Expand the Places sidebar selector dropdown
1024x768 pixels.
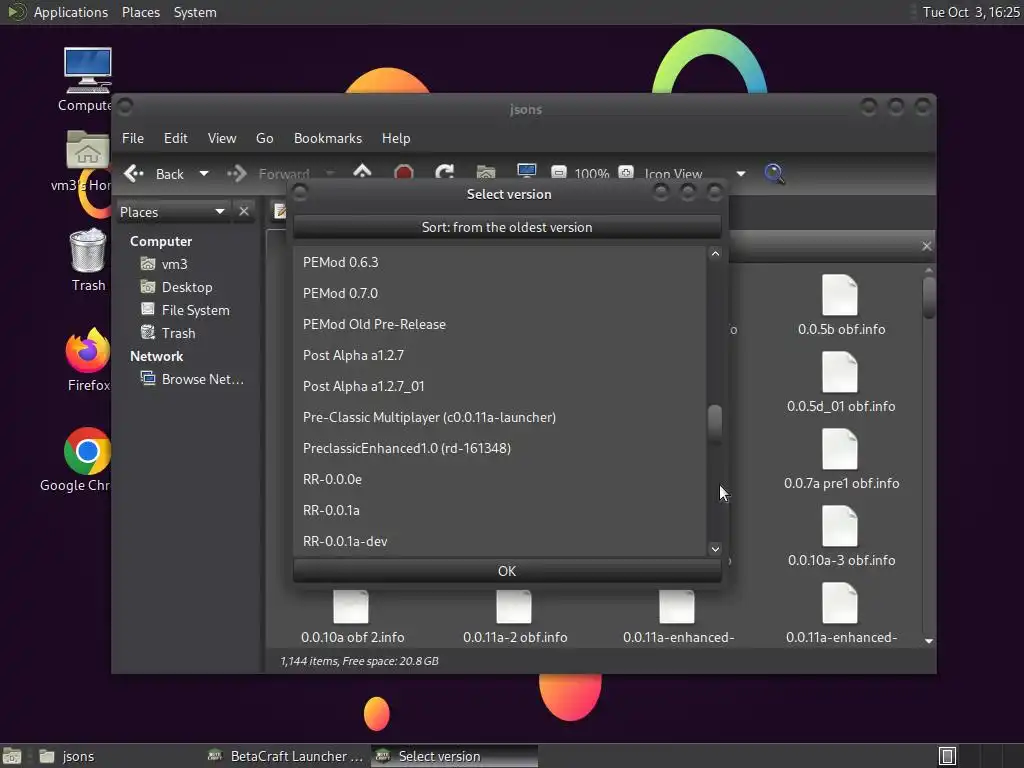(x=172, y=212)
